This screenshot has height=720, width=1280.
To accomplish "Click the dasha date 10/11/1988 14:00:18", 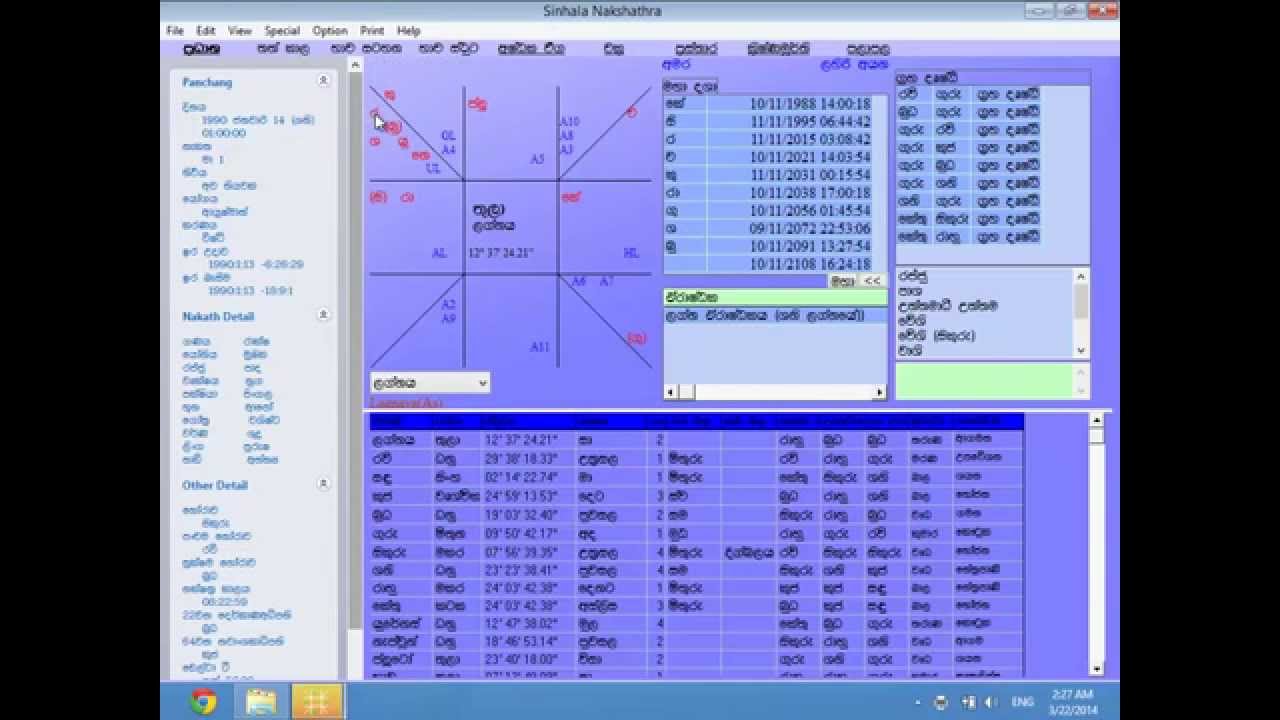I will pyautogui.click(x=810, y=104).
